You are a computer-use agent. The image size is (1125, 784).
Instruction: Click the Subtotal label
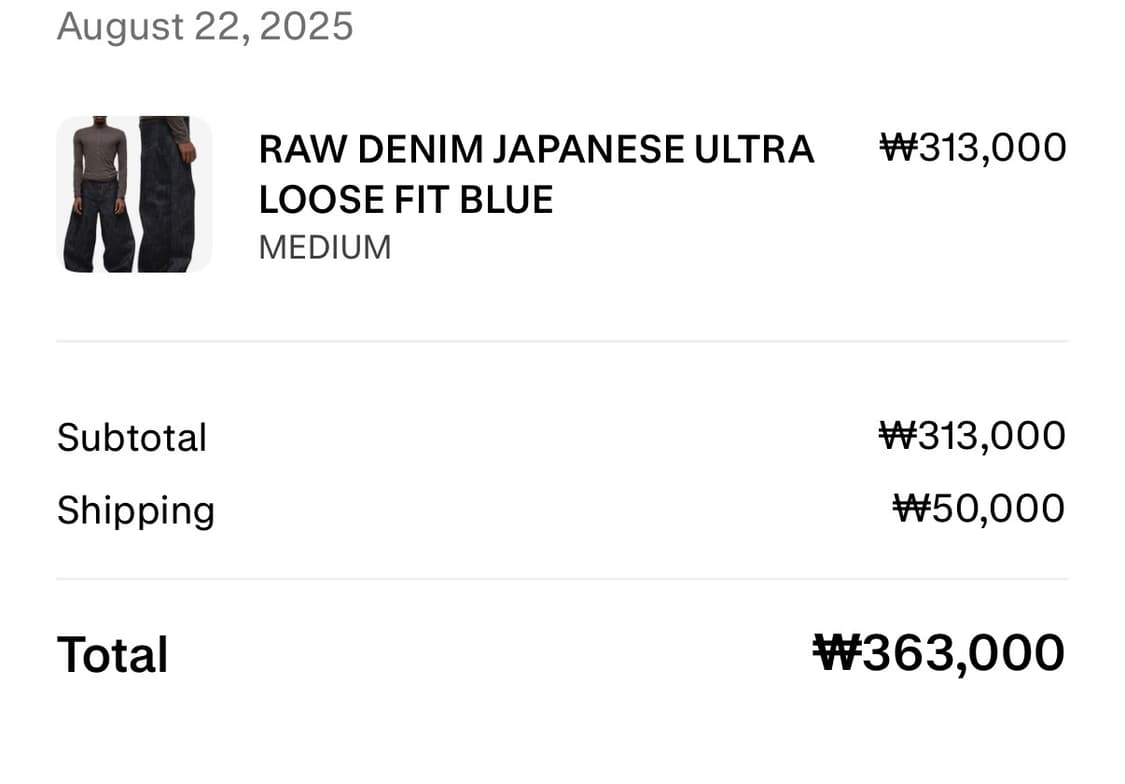pyautogui.click(x=132, y=438)
